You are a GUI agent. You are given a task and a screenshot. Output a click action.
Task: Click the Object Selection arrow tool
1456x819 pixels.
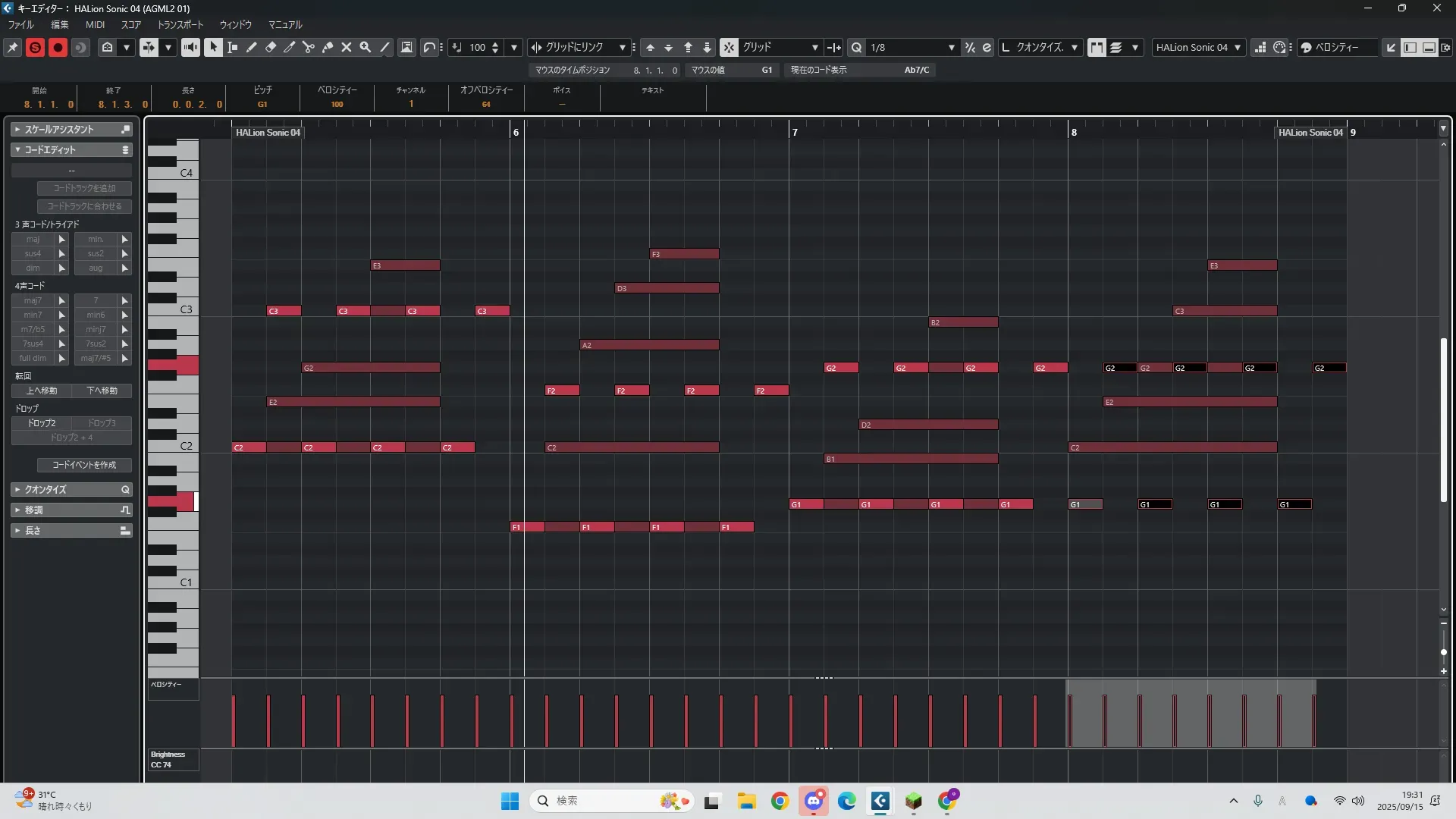tap(213, 47)
